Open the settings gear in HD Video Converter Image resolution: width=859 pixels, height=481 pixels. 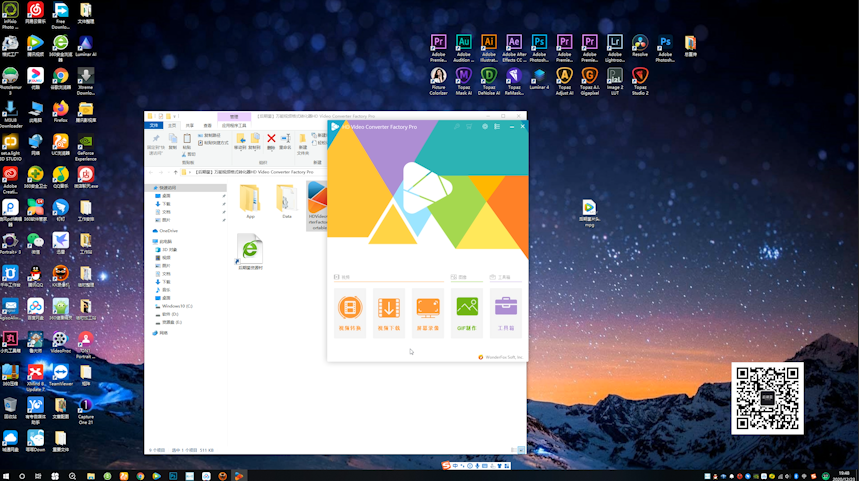tap(485, 127)
